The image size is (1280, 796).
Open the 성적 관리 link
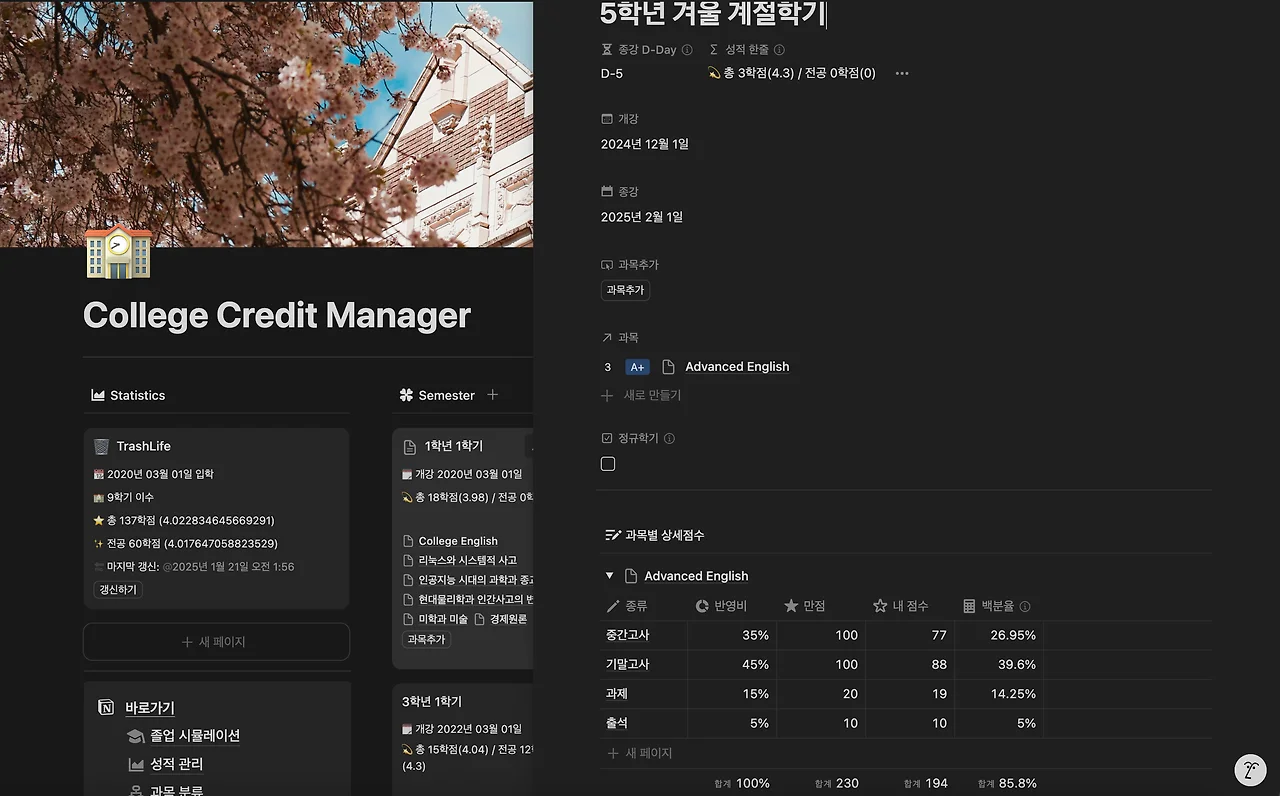177,764
